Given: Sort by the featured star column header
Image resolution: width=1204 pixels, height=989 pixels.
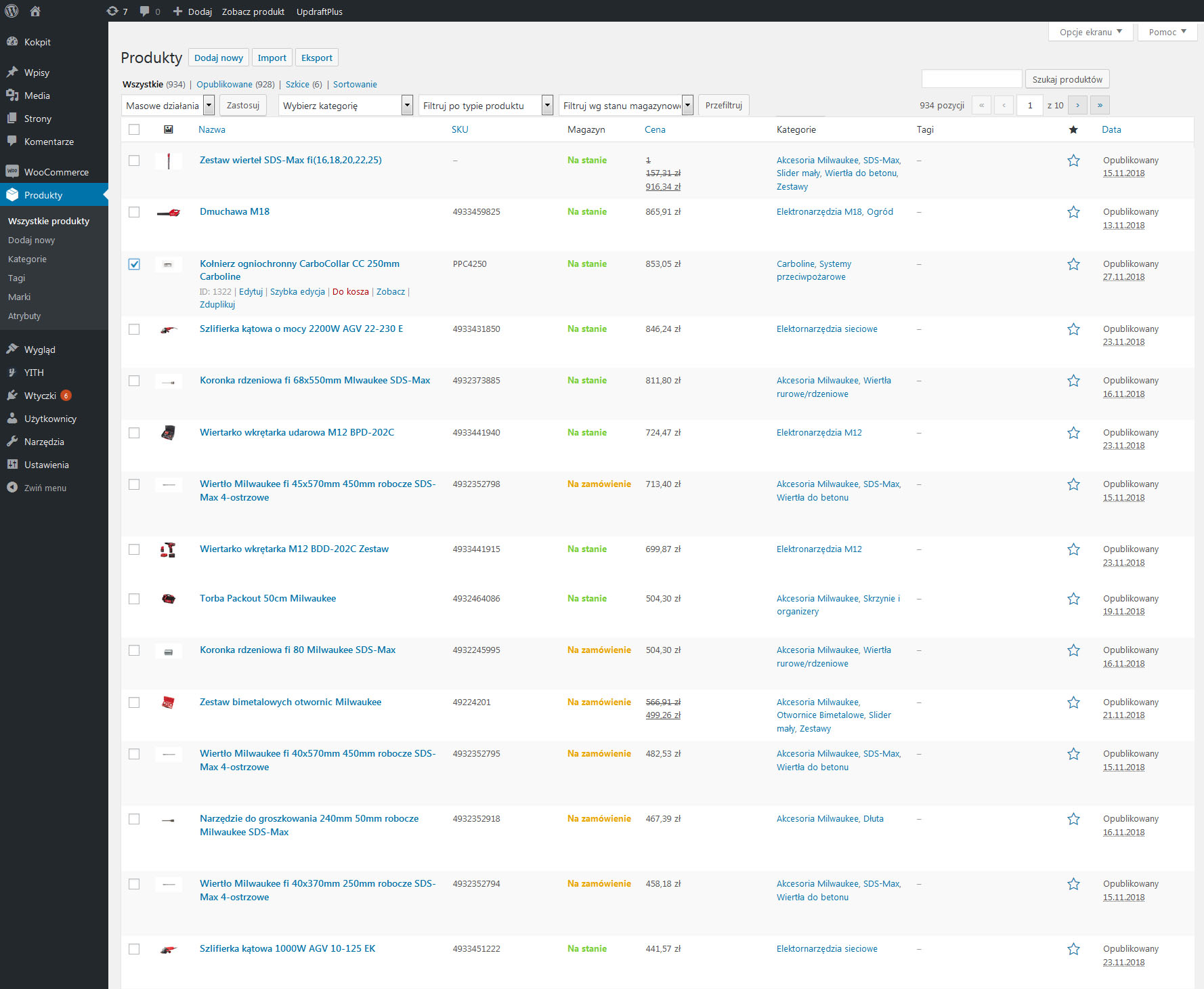Looking at the screenshot, I should (1073, 129).
